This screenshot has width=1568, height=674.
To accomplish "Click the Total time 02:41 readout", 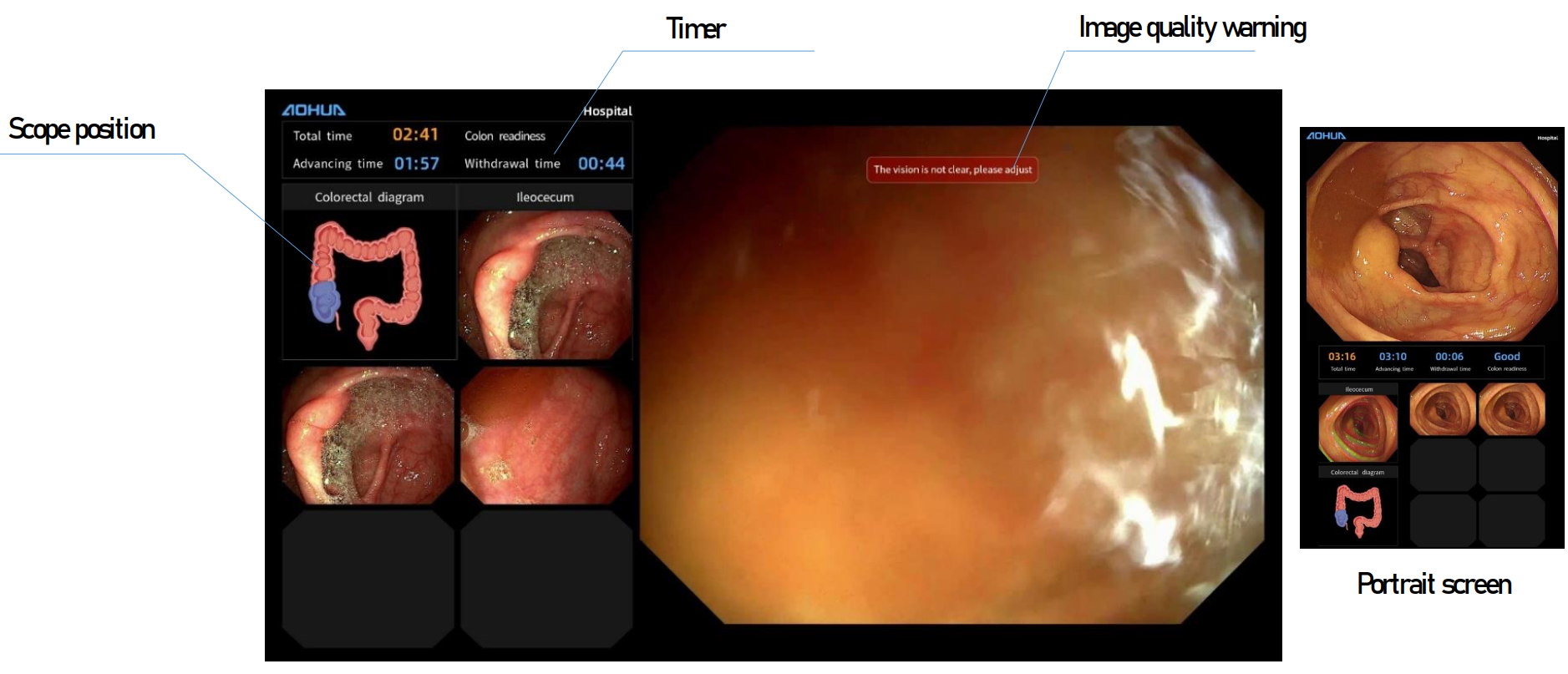I will pyautogui.click(x=415, y=135).
